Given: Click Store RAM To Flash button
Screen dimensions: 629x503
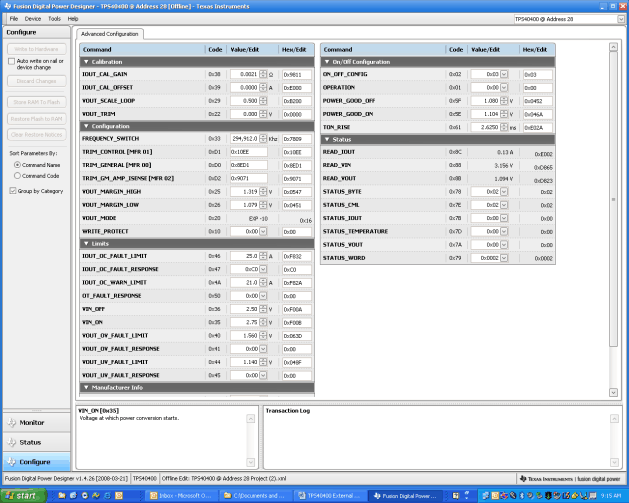Looking at the screenshot, I should [x=37, y=102].
